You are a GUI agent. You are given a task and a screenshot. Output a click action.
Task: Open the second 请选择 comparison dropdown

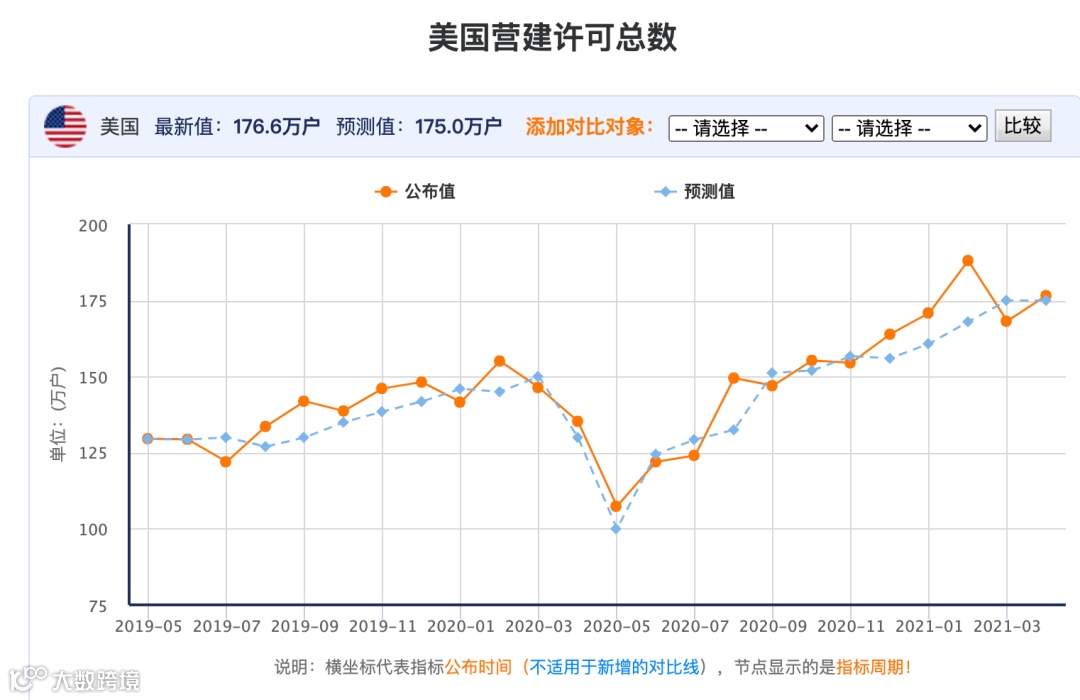pyautogui.click(x=909, y=127)
